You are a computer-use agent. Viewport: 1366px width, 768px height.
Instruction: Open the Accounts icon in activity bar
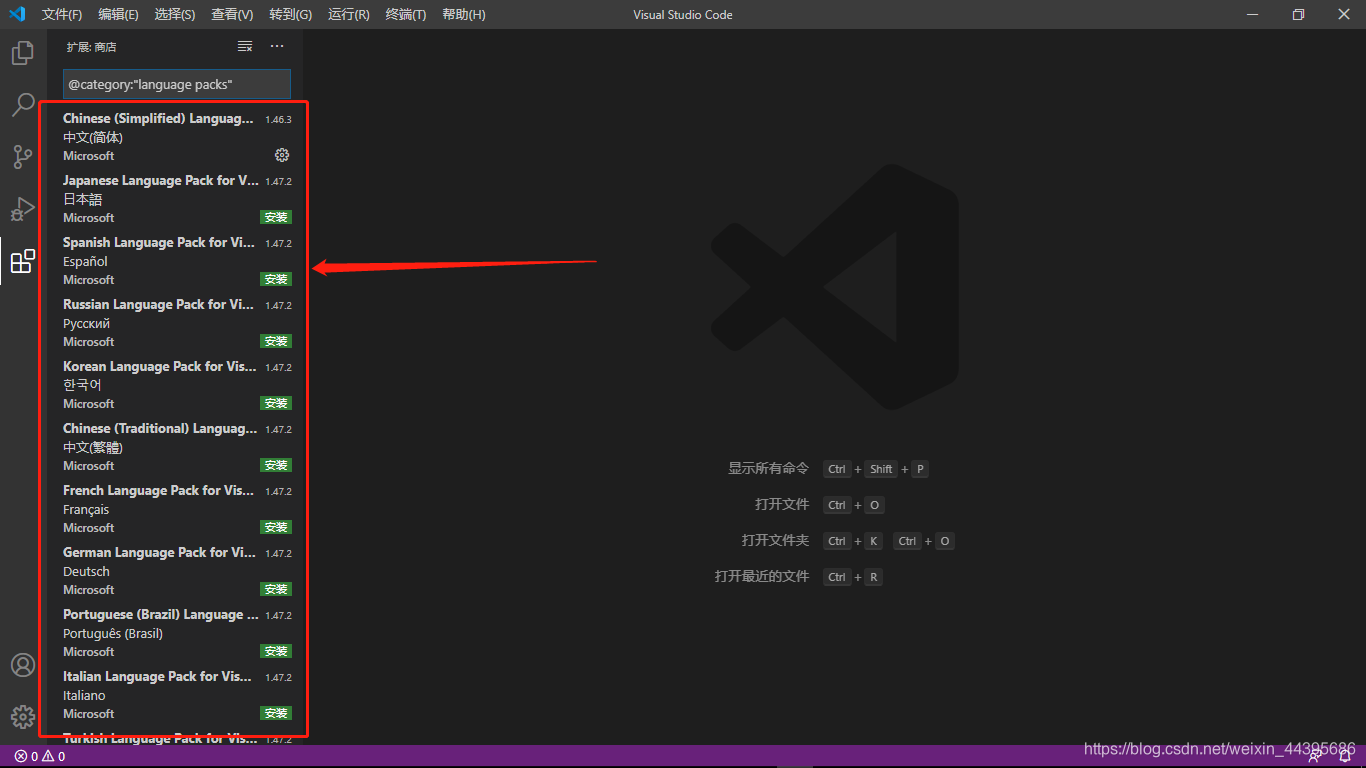point(23,665)
